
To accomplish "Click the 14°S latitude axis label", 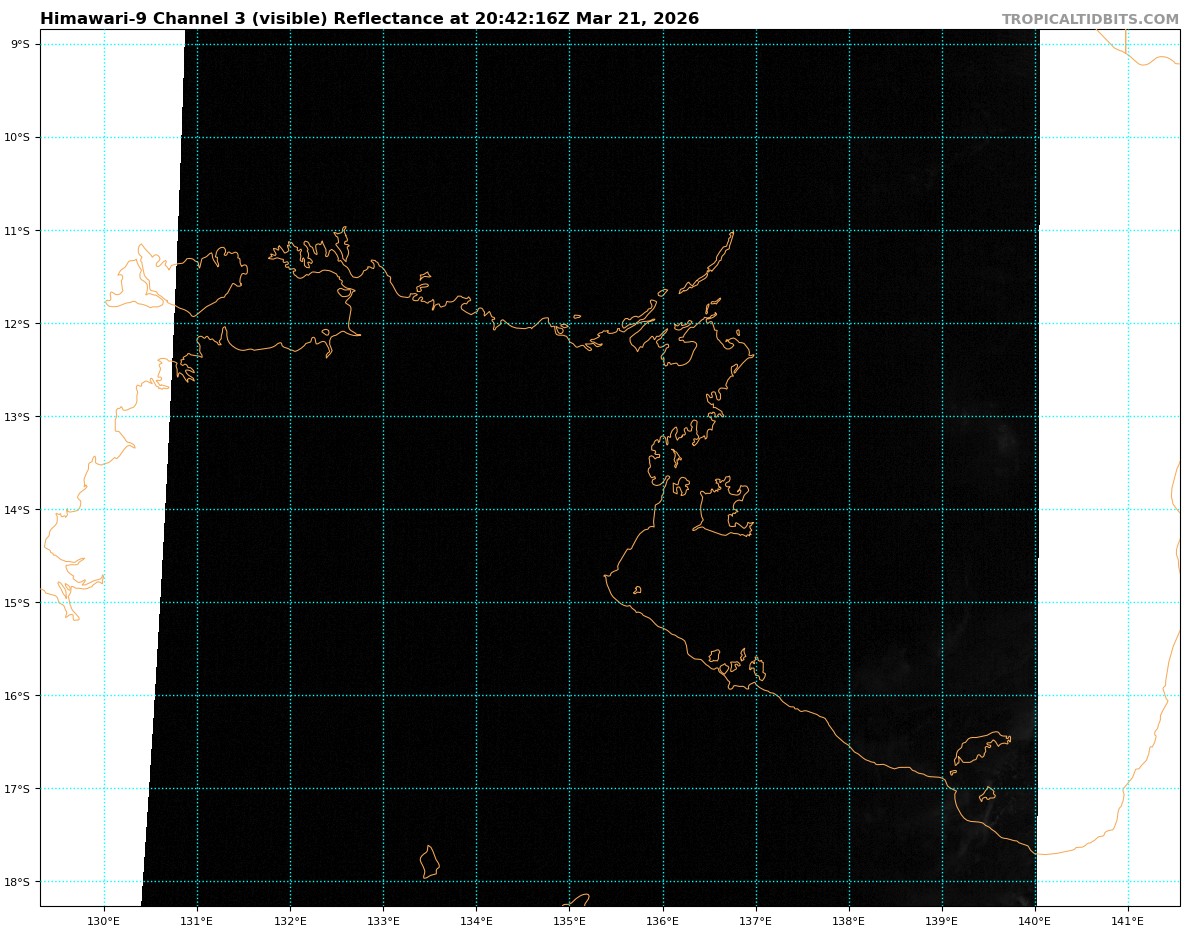I will [20, 510].
